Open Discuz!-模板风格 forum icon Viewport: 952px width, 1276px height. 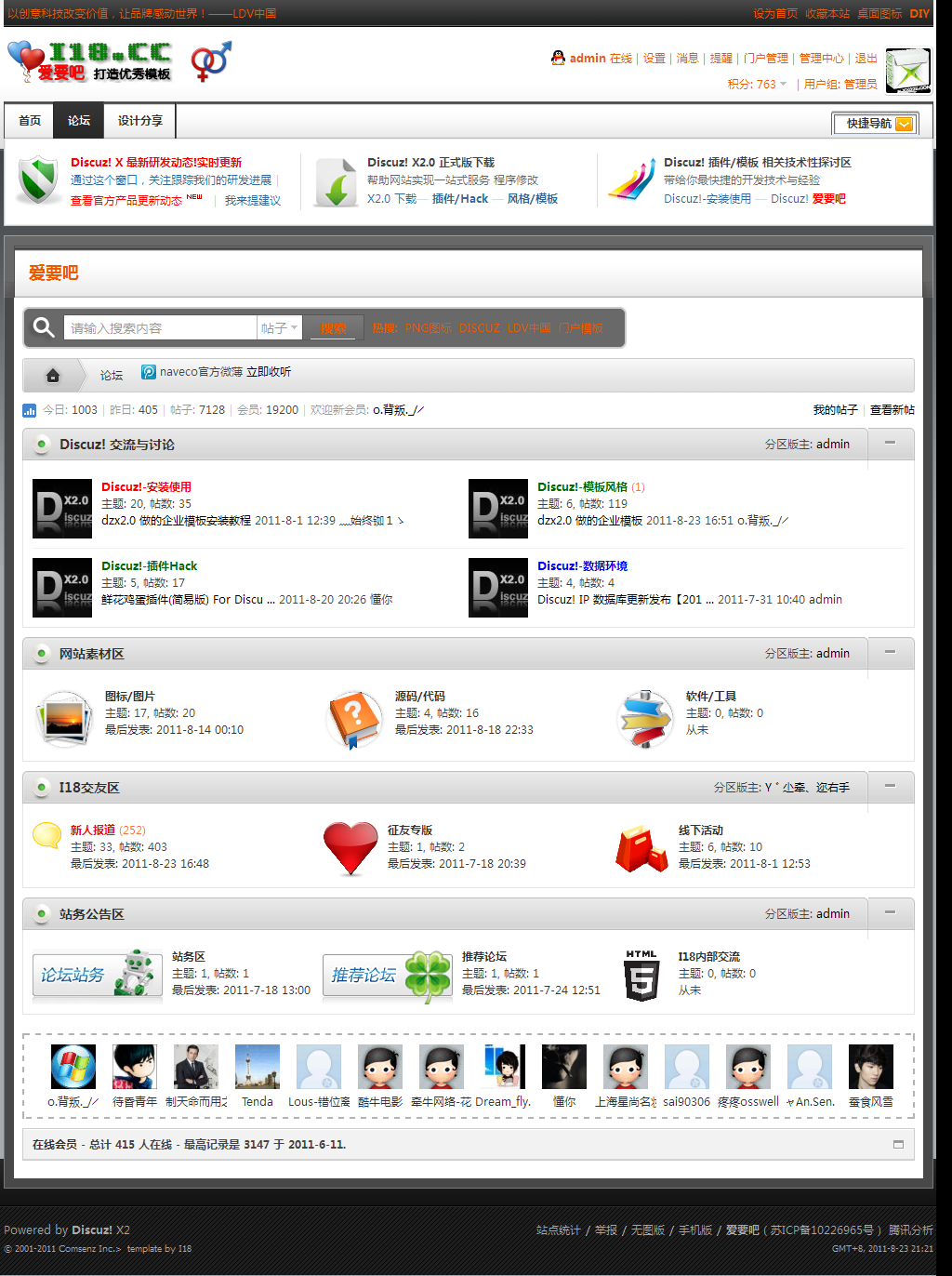[498, 509]
